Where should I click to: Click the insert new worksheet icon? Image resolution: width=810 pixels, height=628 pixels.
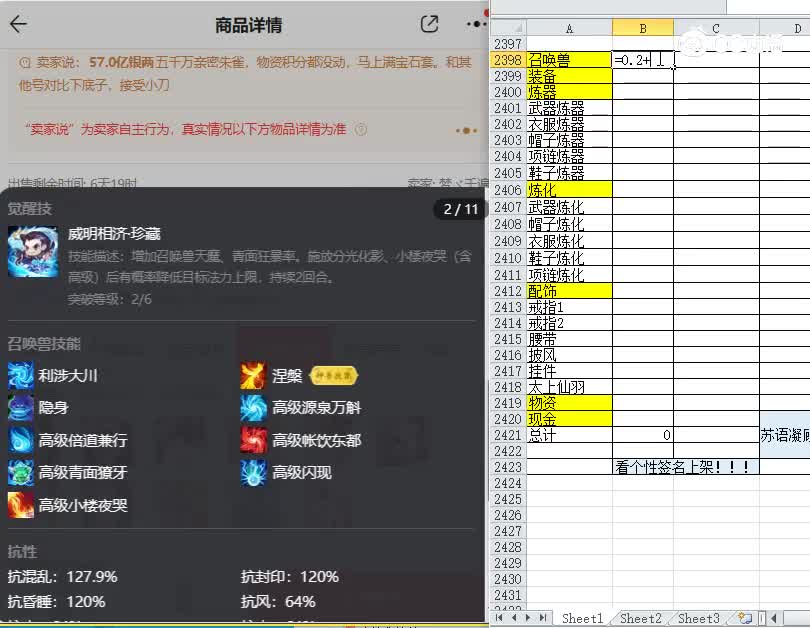[x=744, y=618]
